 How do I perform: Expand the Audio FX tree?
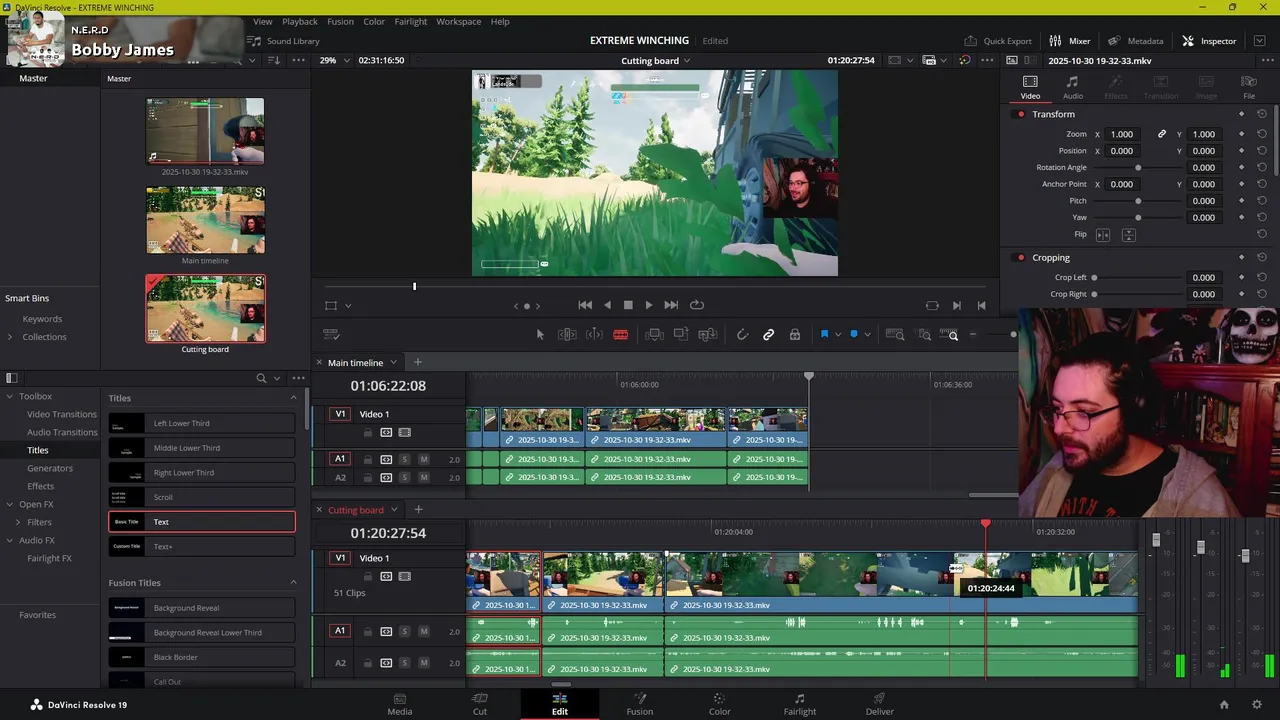9,540
